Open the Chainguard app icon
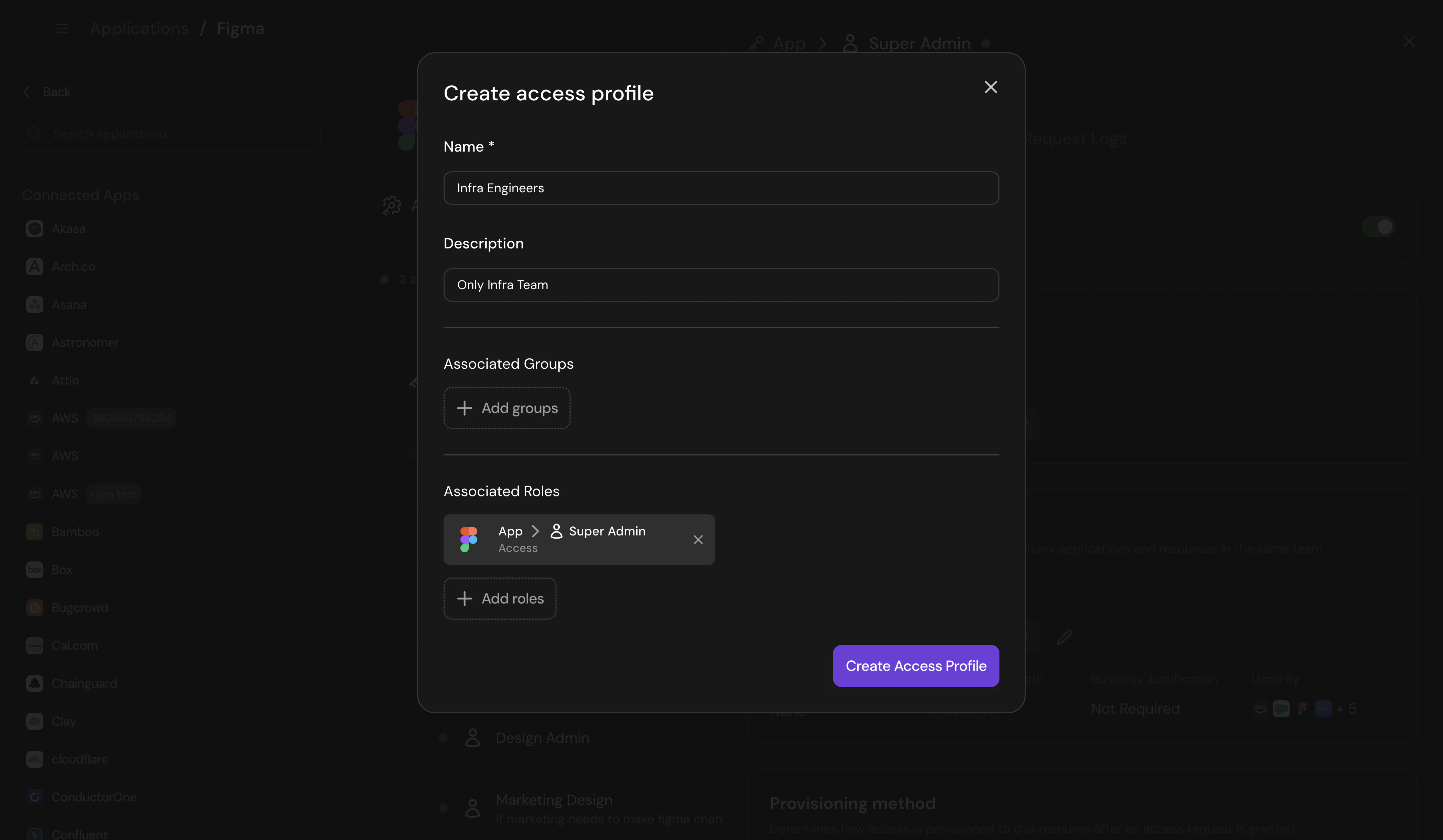Image resolution: width=1443 pixels, height=840 pixels. (34, 683)
